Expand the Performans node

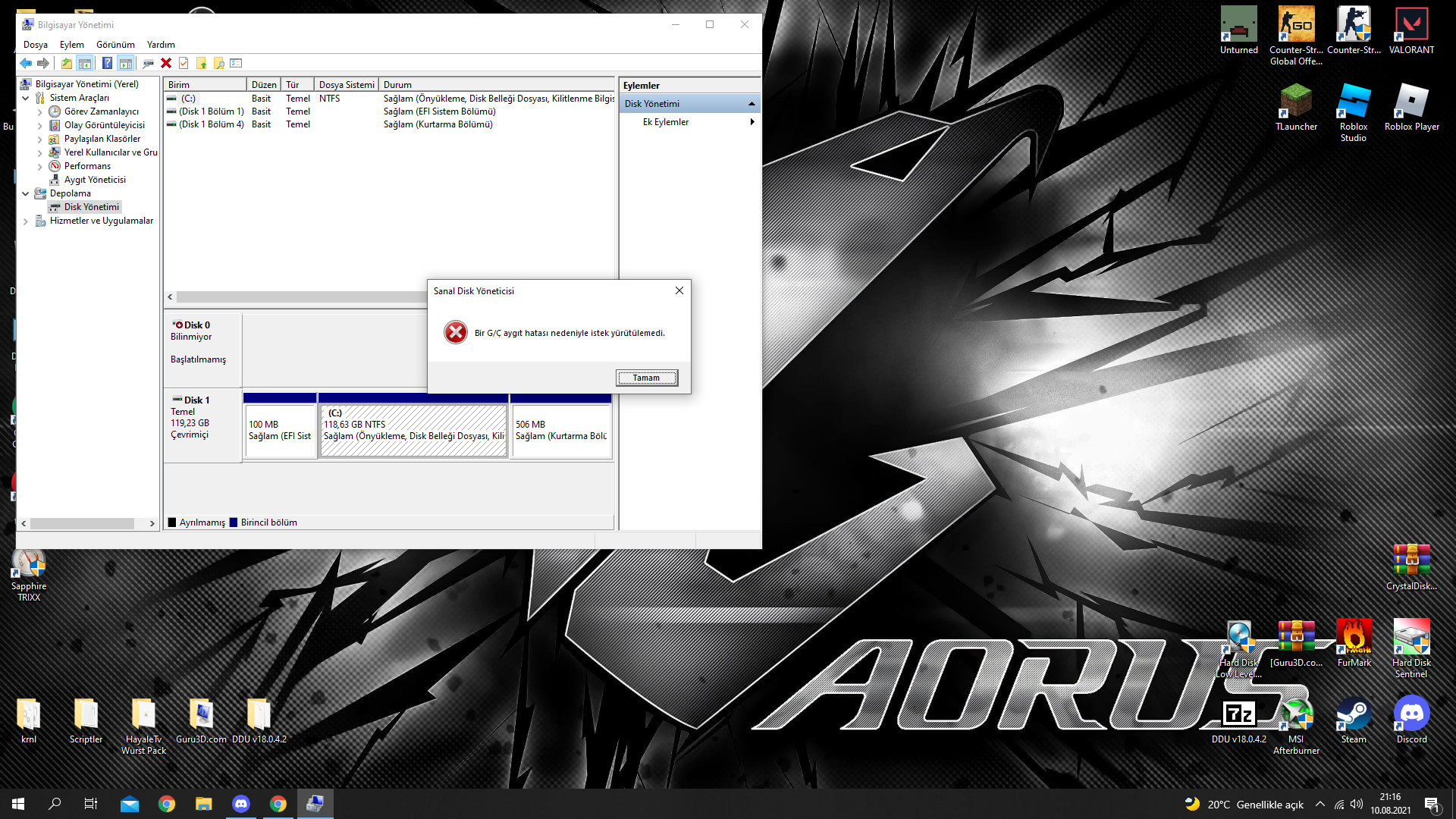coord(40,166)
